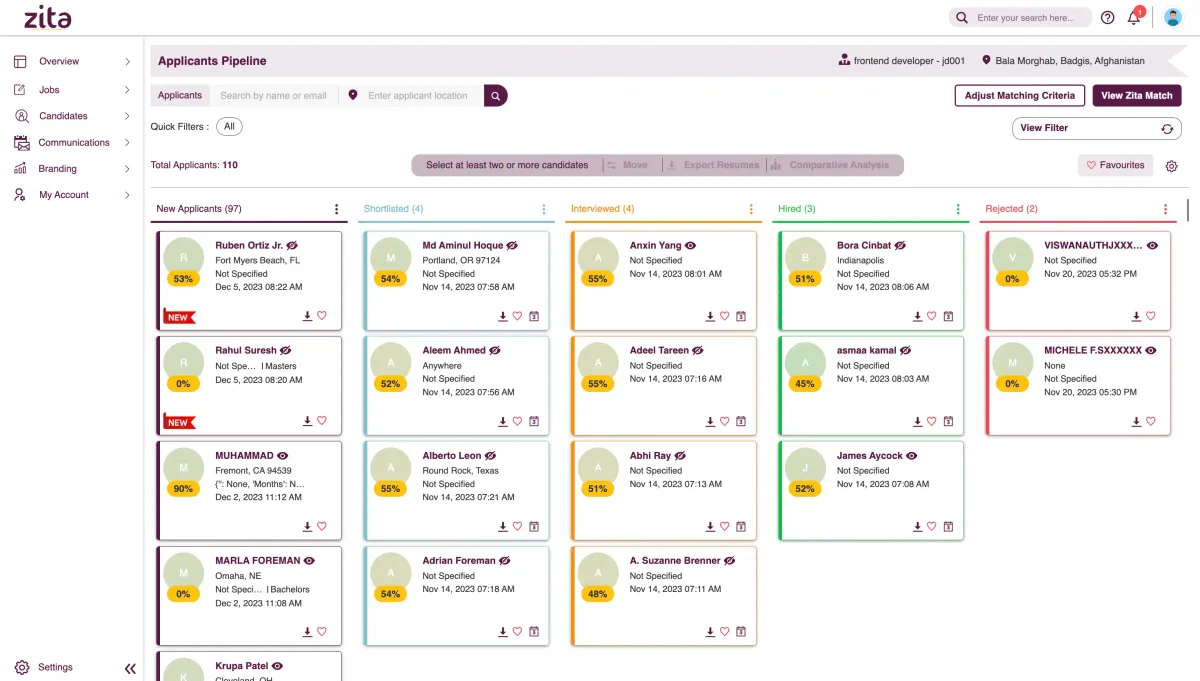Open the help question mark icon
This screenshot has height=681, width=1200.
(1107, 17)
